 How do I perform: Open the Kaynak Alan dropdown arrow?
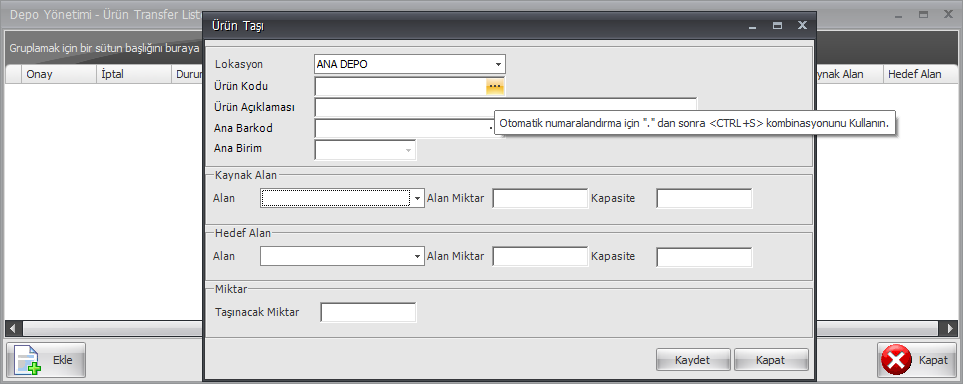[x=418, y=198]
